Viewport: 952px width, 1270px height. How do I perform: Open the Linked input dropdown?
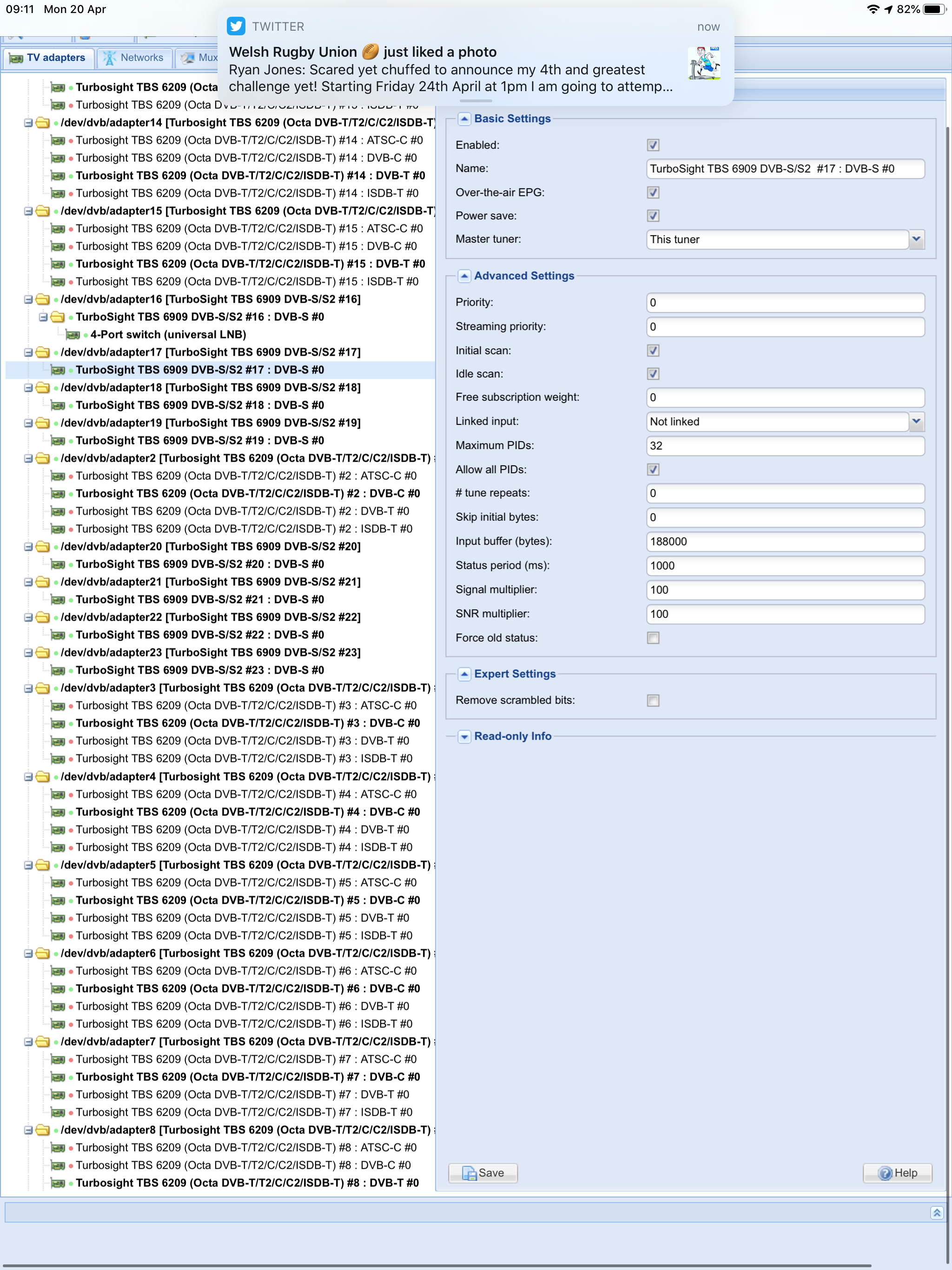[917, 422]
